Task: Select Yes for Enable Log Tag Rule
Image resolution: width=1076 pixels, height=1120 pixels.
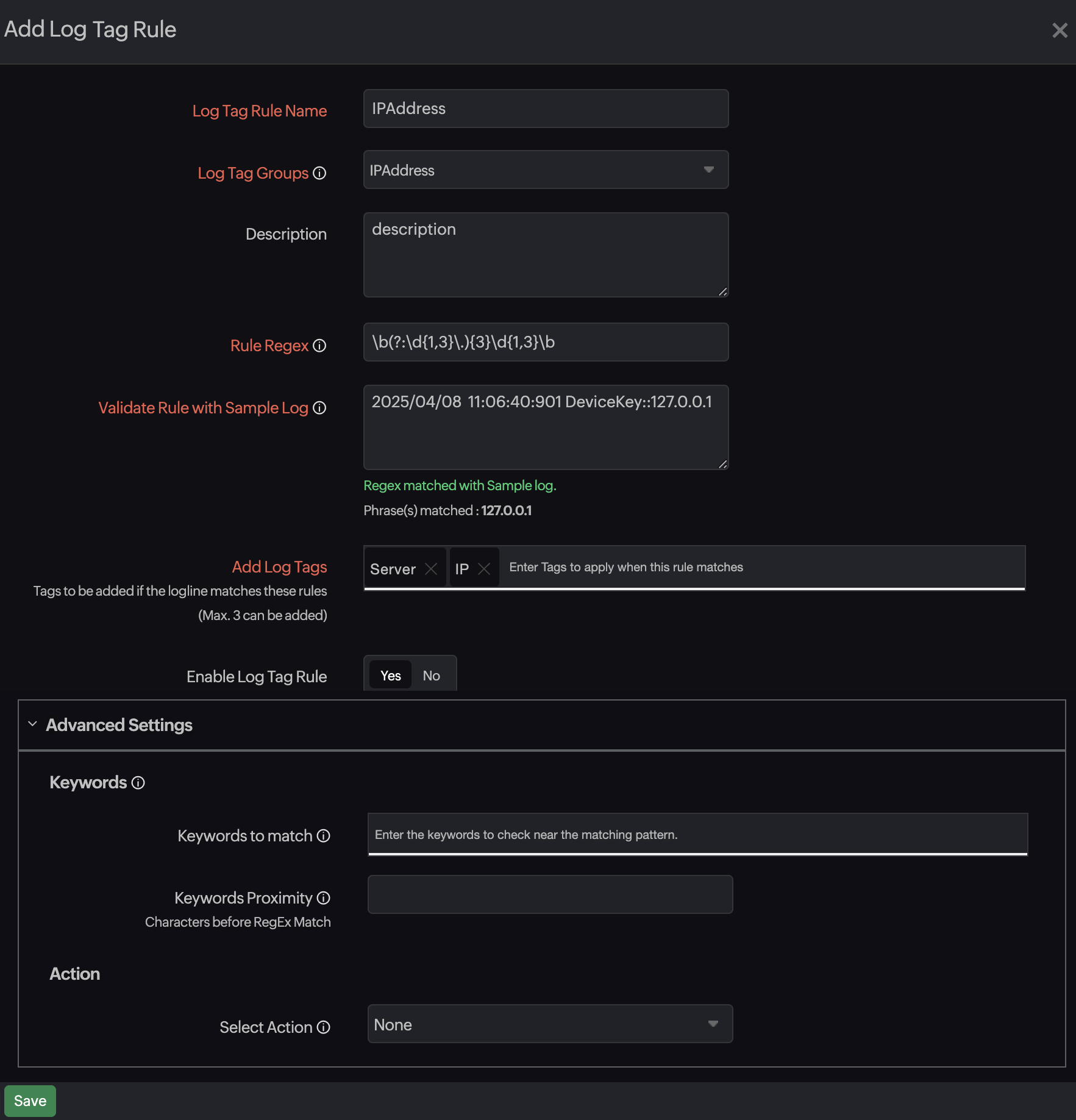Action: pyautogui.click(x=390, y=675)
